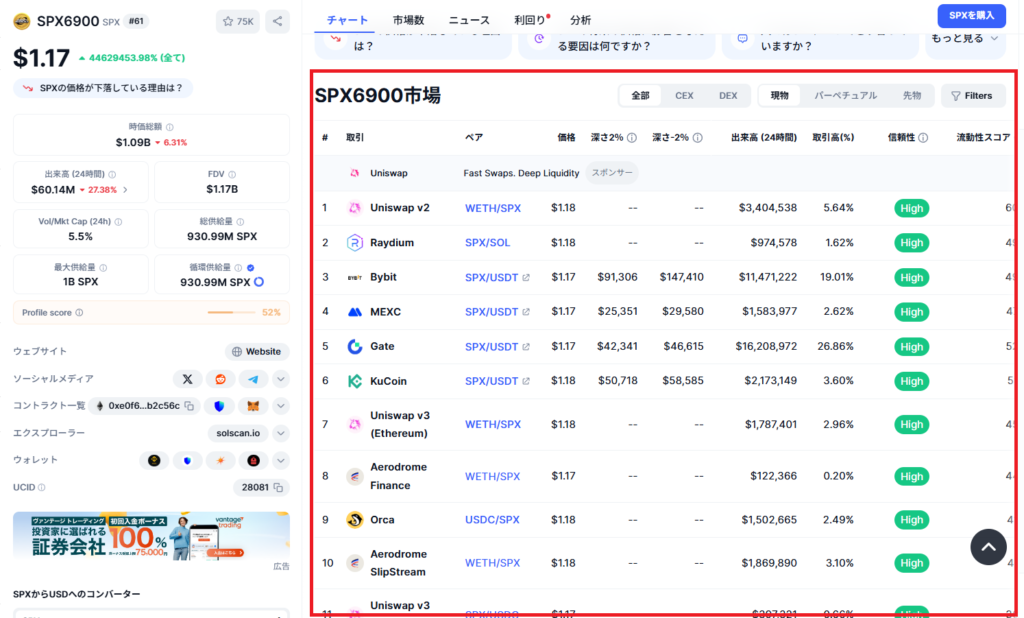Expand the 24h volume details arrow

tap(125, 190)
